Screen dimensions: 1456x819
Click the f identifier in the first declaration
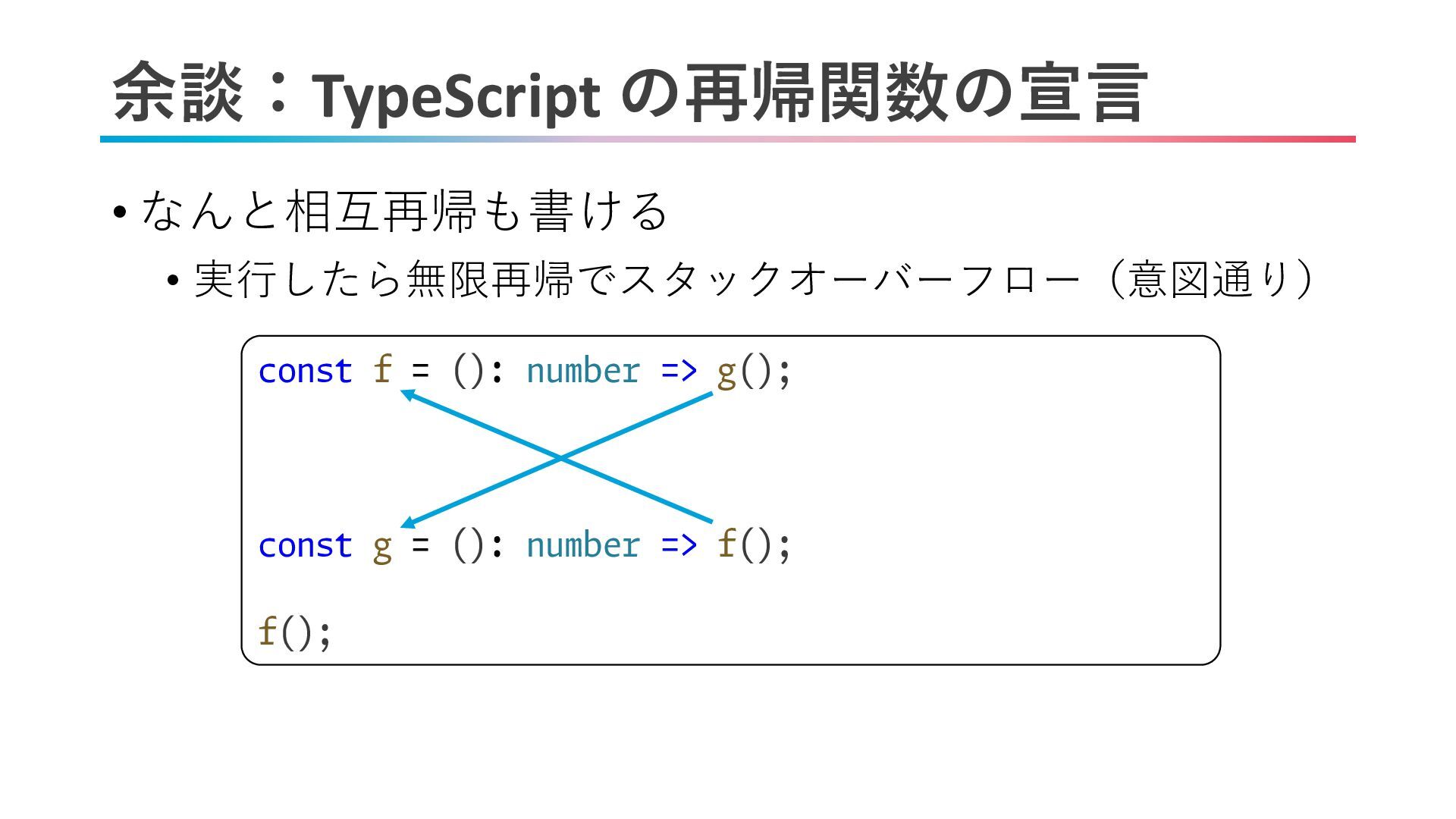pyautogui.click(x=382, y=371)
